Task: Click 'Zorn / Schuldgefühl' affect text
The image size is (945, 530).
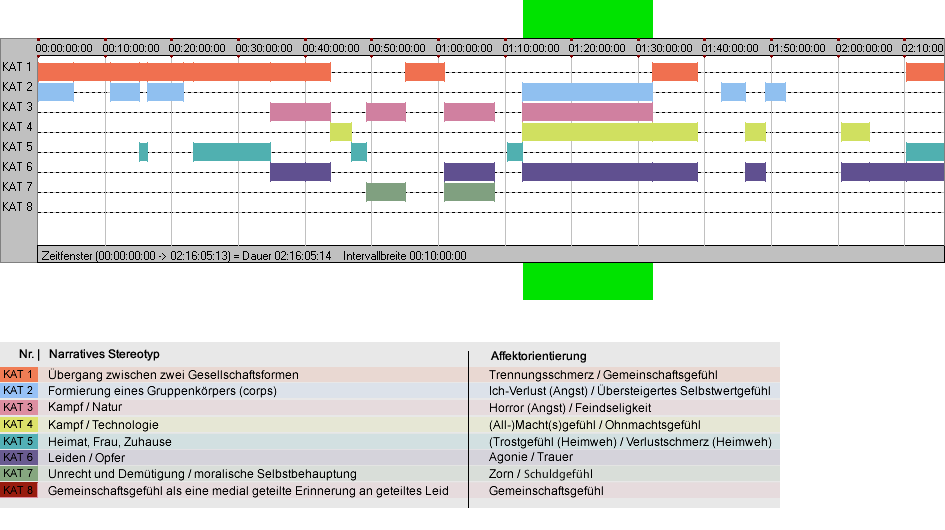Action: coord(541,474)
